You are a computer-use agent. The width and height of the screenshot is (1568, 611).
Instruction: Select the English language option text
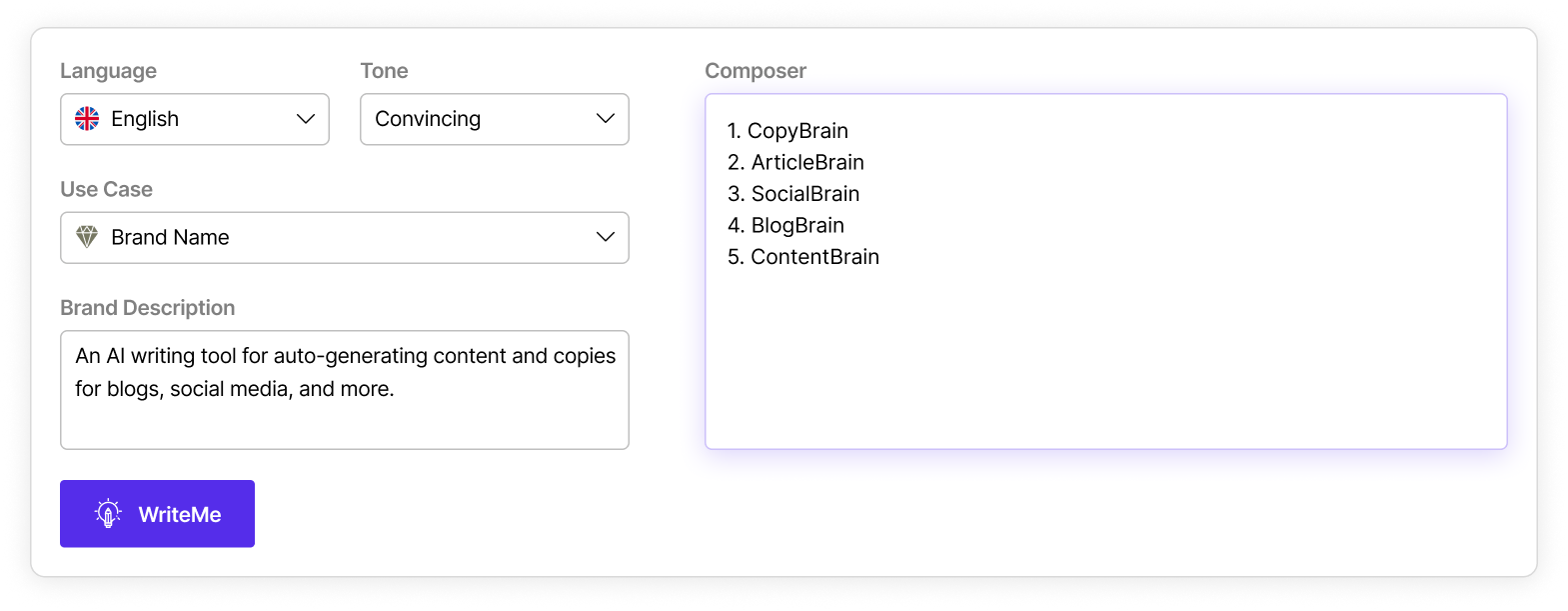pyautogui.click(x=145, y=119)
